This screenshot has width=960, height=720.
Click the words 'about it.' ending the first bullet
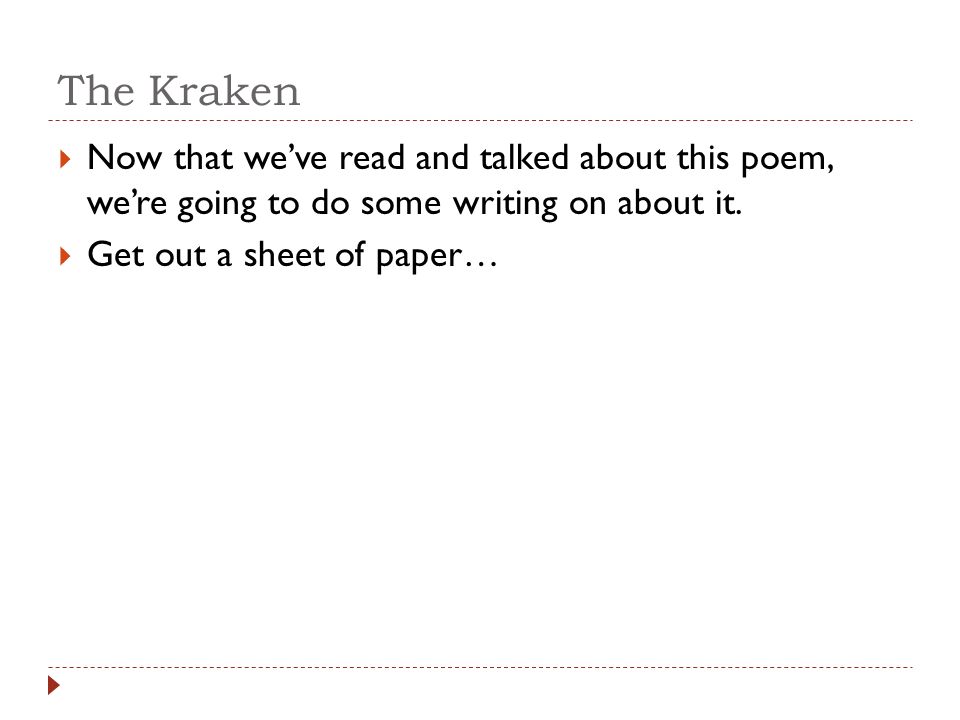[x=680, y=203]
